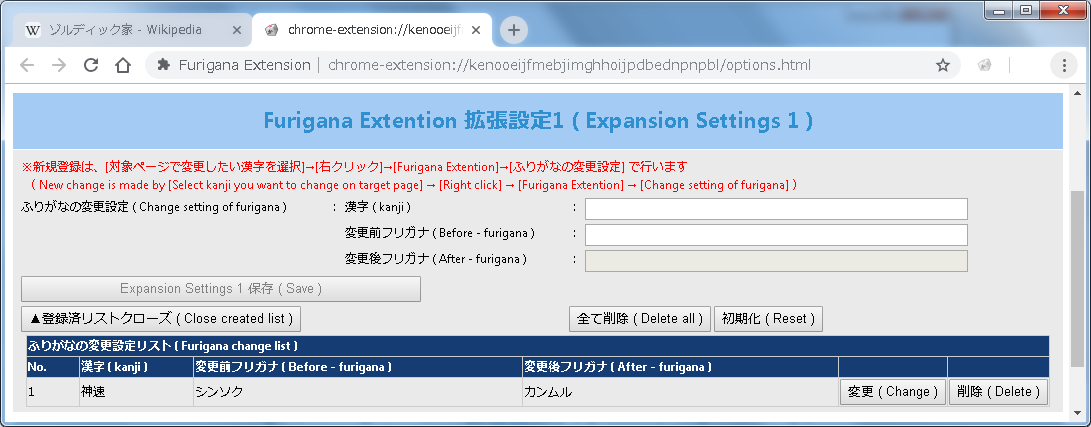1091x427 pixels.
Task: Click the red ※新規登録は instruction line
Action: [x=355, y=167]
